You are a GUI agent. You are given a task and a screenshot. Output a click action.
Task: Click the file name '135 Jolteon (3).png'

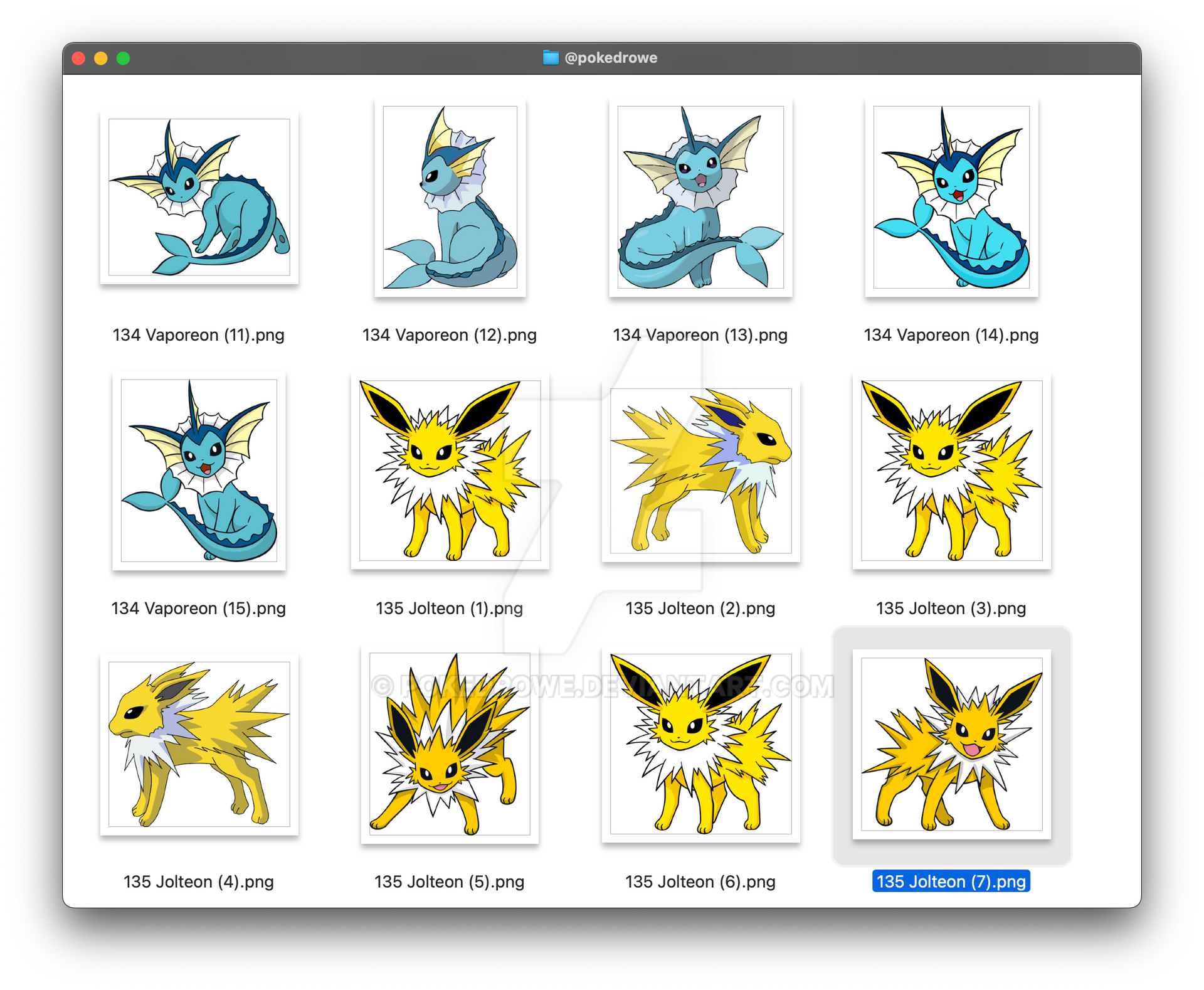point(951,609)
